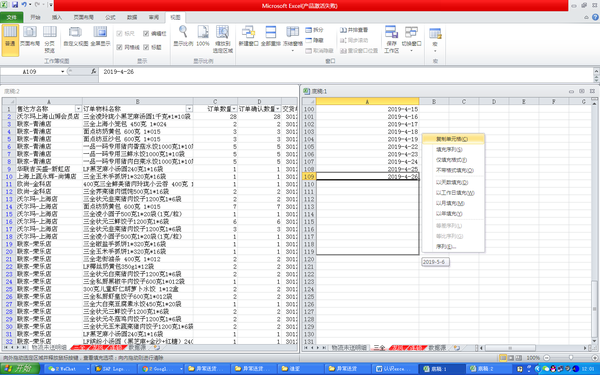Click View Side by Side (并排查看)

(354, 30)
